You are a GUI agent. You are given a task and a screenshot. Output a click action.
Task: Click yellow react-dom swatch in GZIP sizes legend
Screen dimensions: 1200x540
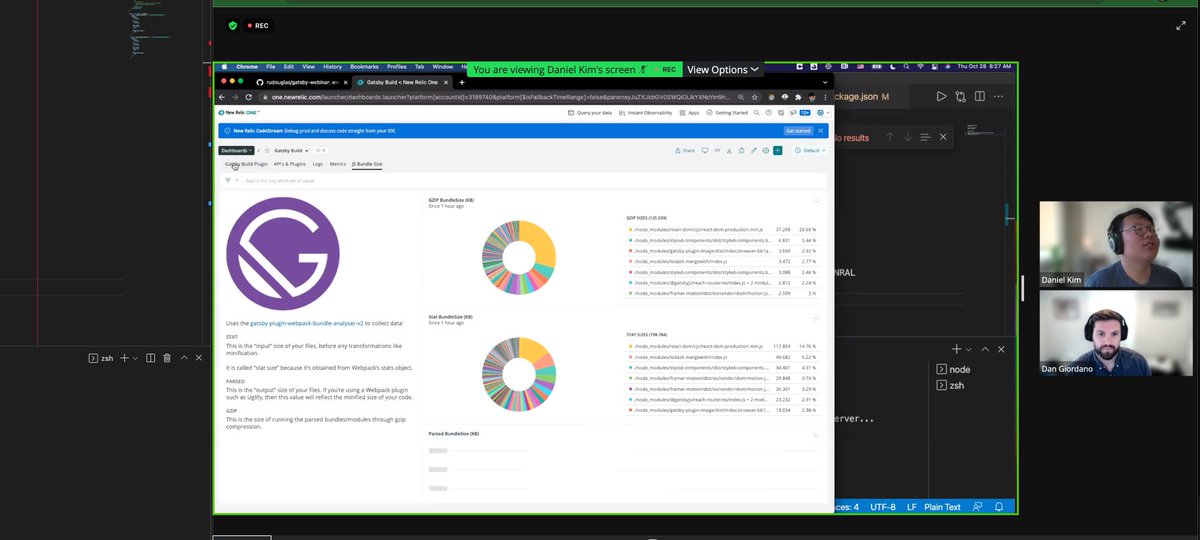click(629, 228)
